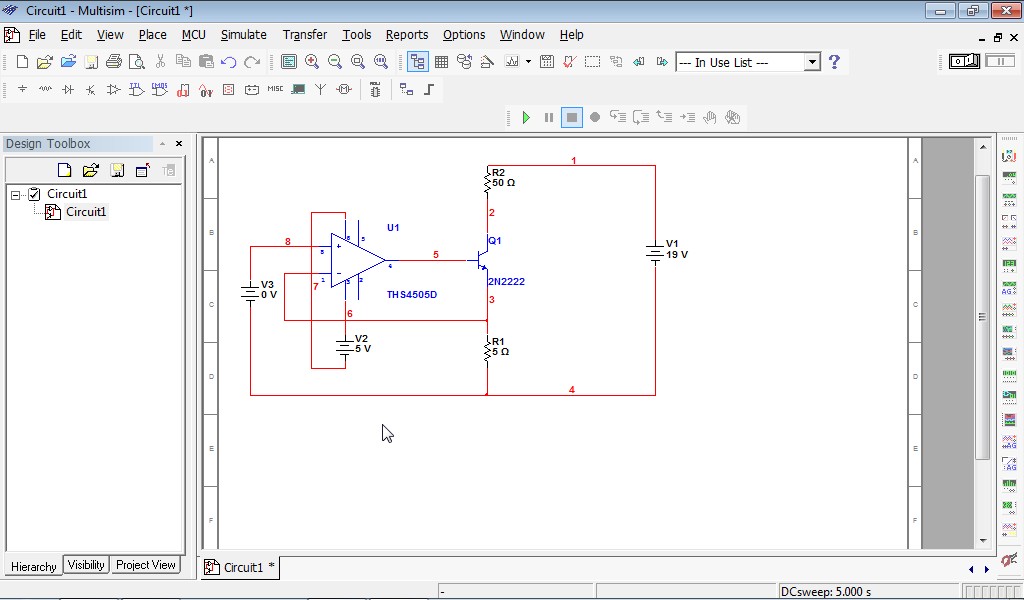Place TTL component icon
The height and width of the screenshot is (600, 1024).
click(x=136, y=89)
